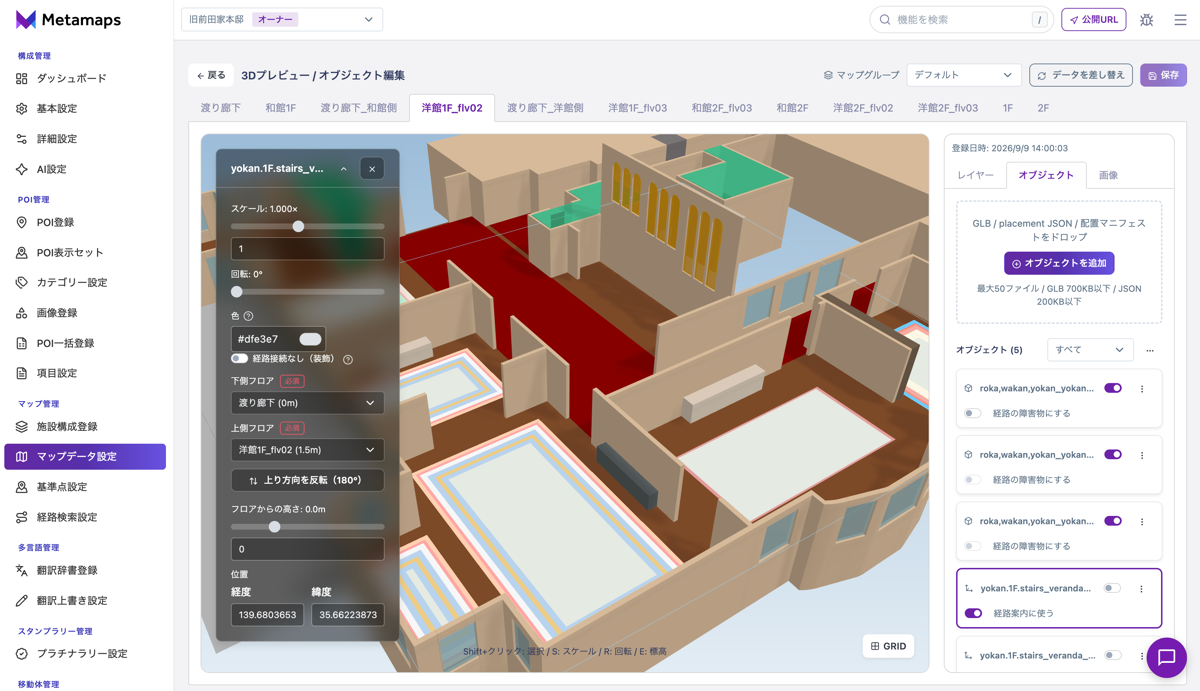Click the bug report icon in header
1200x691 pixels.
click(1147, 20)
